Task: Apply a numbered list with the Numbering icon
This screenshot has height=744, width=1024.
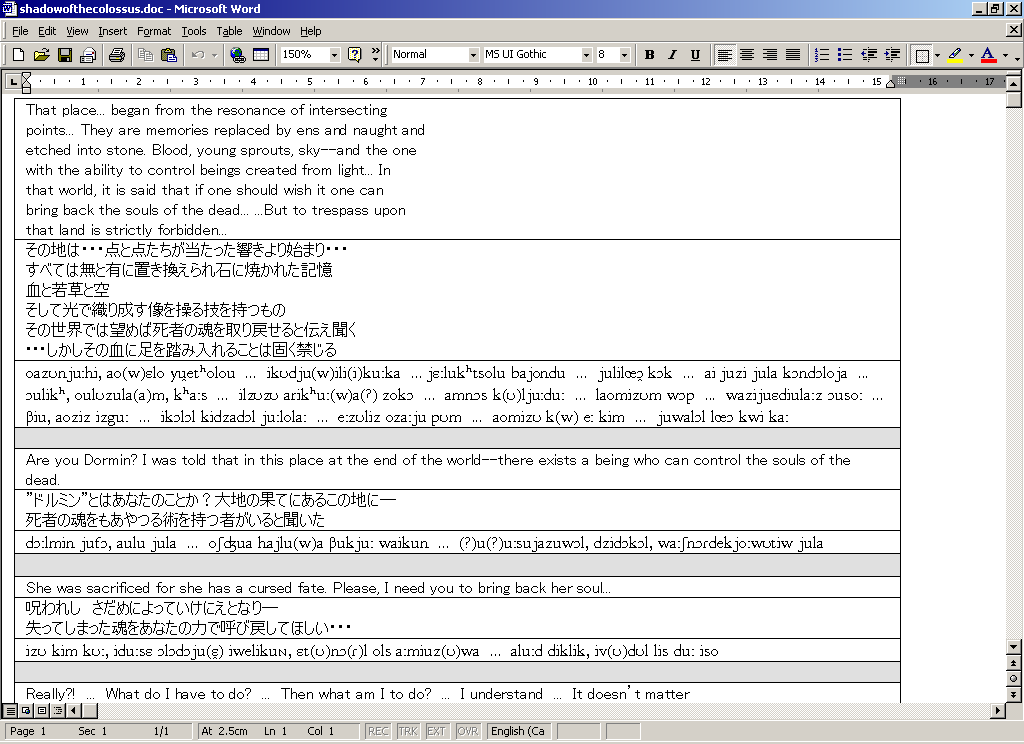Action: click(822, 55)
